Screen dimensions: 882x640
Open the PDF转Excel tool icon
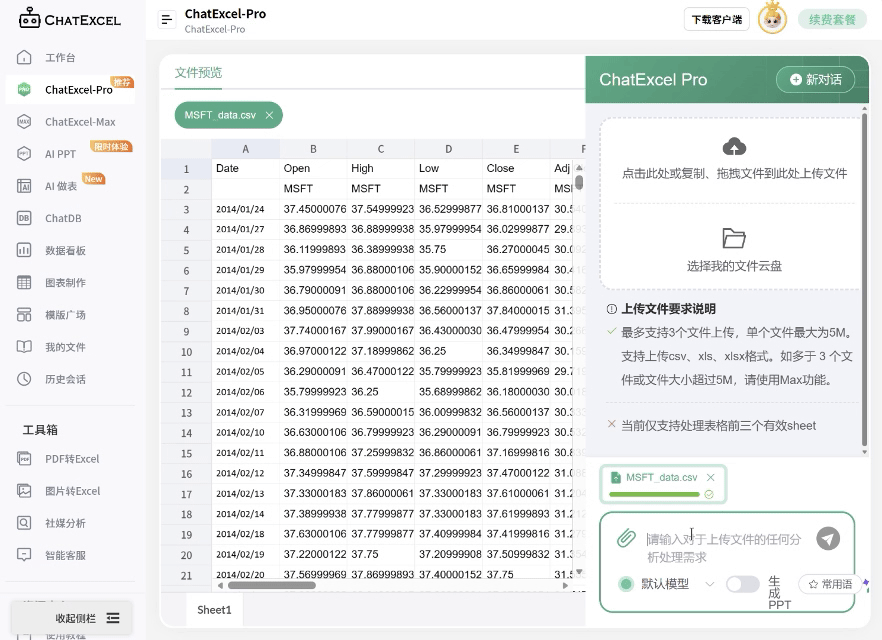click(24, 459)
